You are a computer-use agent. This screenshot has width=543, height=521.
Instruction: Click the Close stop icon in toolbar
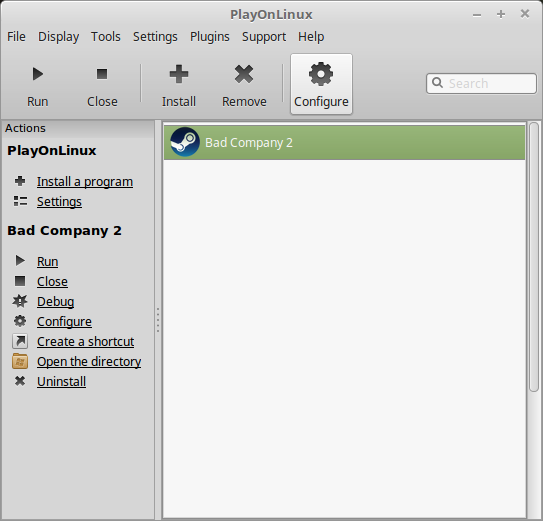click(102, 74)
